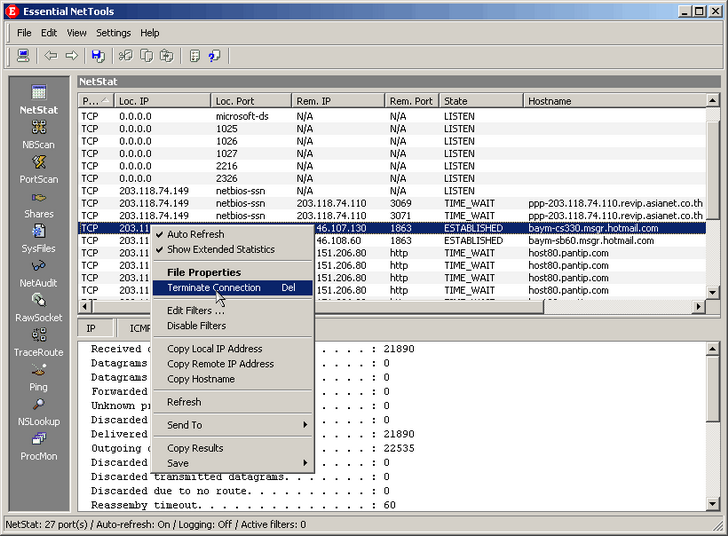This screenshot has width=728, height=536.
Task: Expand the Save submenu
Action: click(233, 463)
